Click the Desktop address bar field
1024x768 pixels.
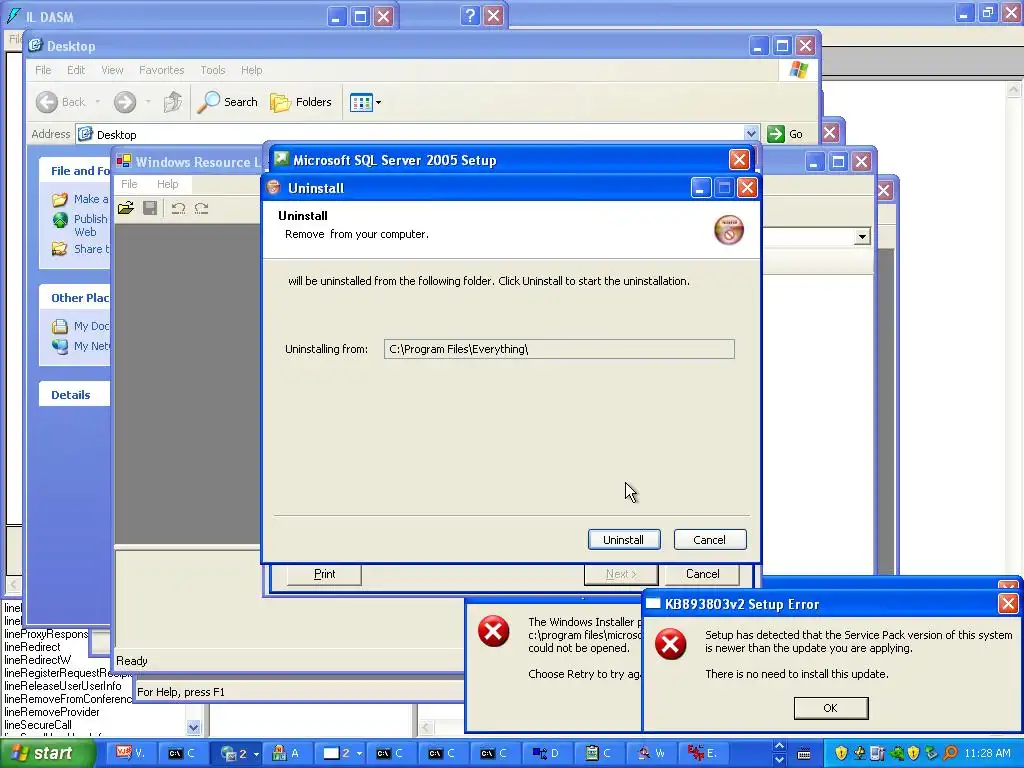coord(418,134)
